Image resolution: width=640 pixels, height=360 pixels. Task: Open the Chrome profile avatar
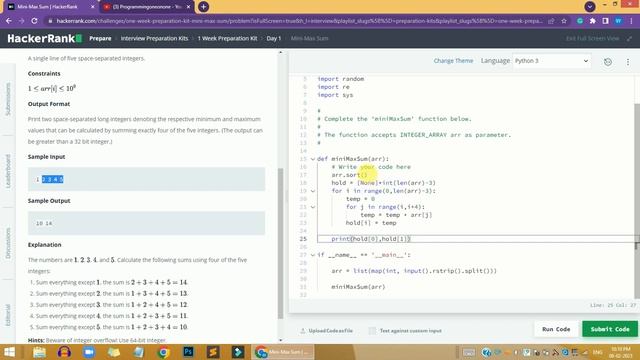pyautogui.click(x=619, y=21)
